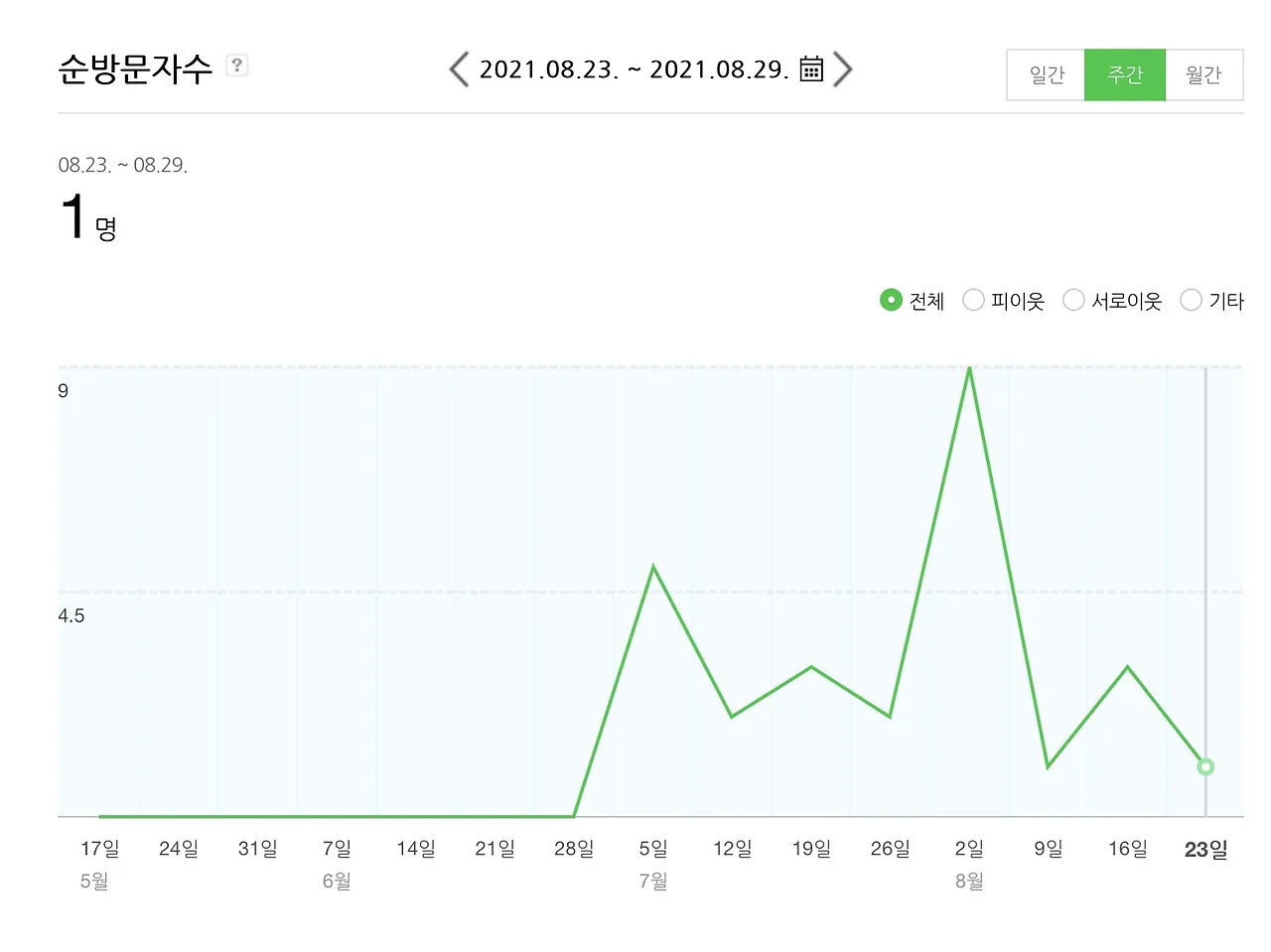Viewport: 1271px width, 952px height.
Task: Switch to the 일간 view
Action: click(x=1046, y=74)
